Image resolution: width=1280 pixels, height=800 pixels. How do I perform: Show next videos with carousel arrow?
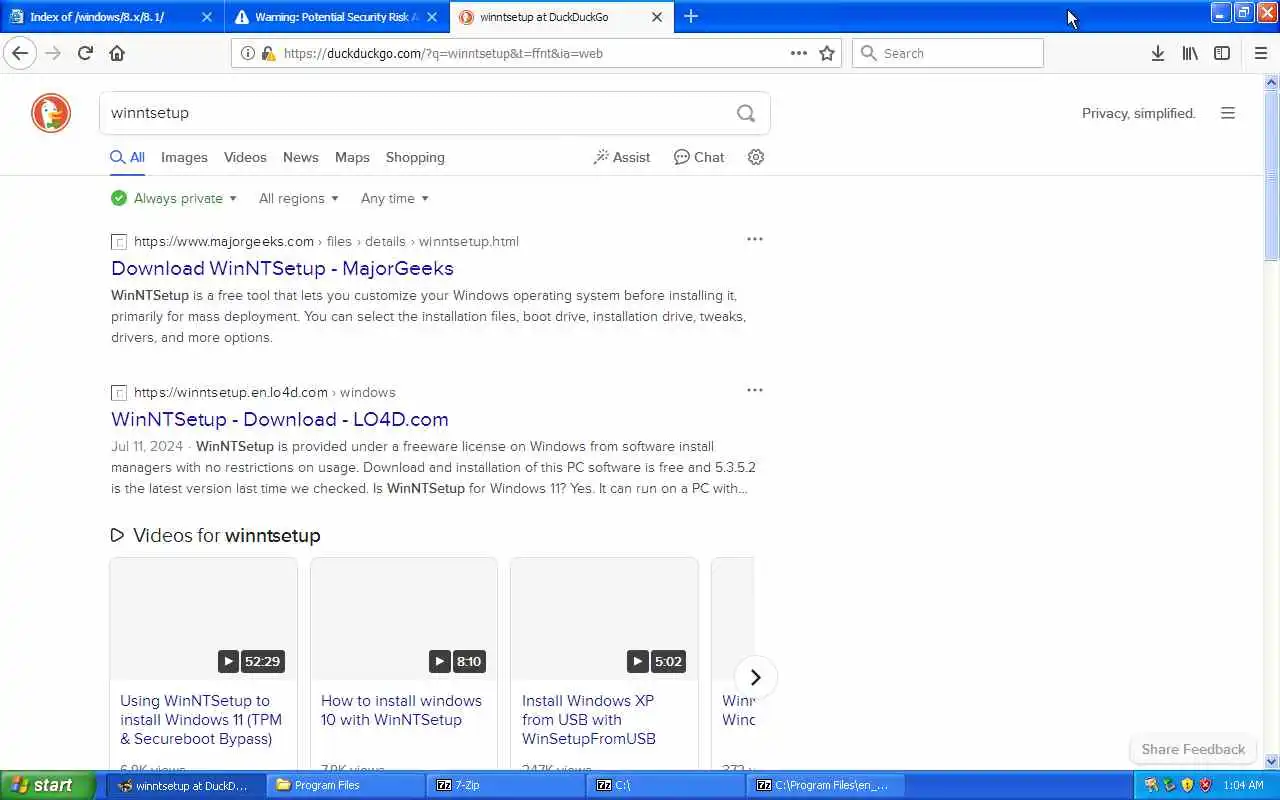755,677
